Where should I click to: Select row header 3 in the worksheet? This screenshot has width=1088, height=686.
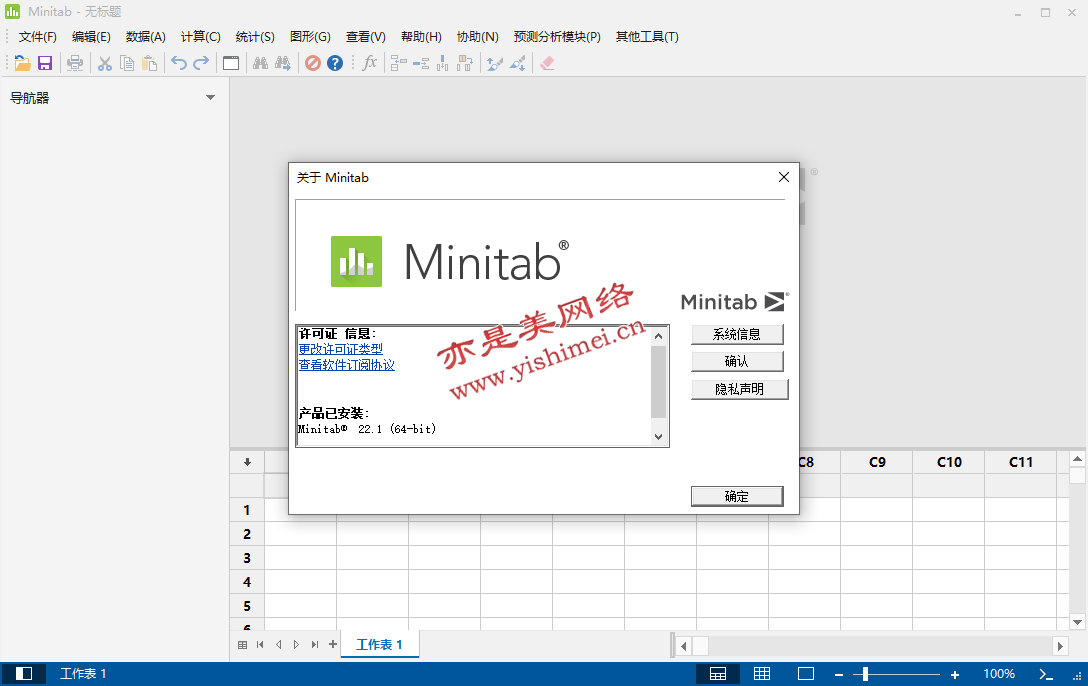[247, 558]
